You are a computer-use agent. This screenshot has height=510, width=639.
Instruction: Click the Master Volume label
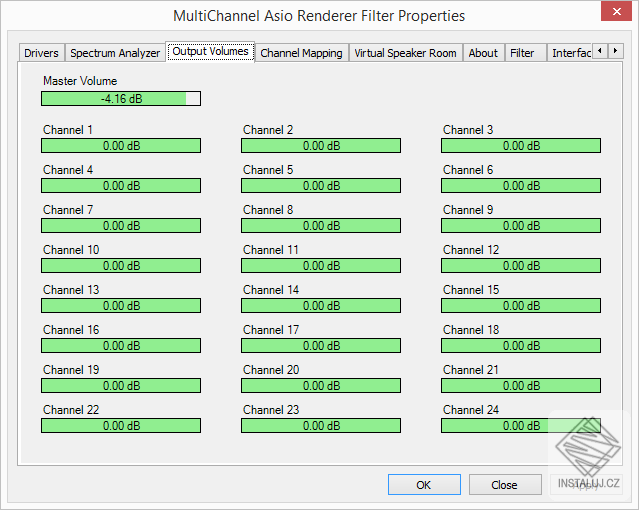(80, 81)
